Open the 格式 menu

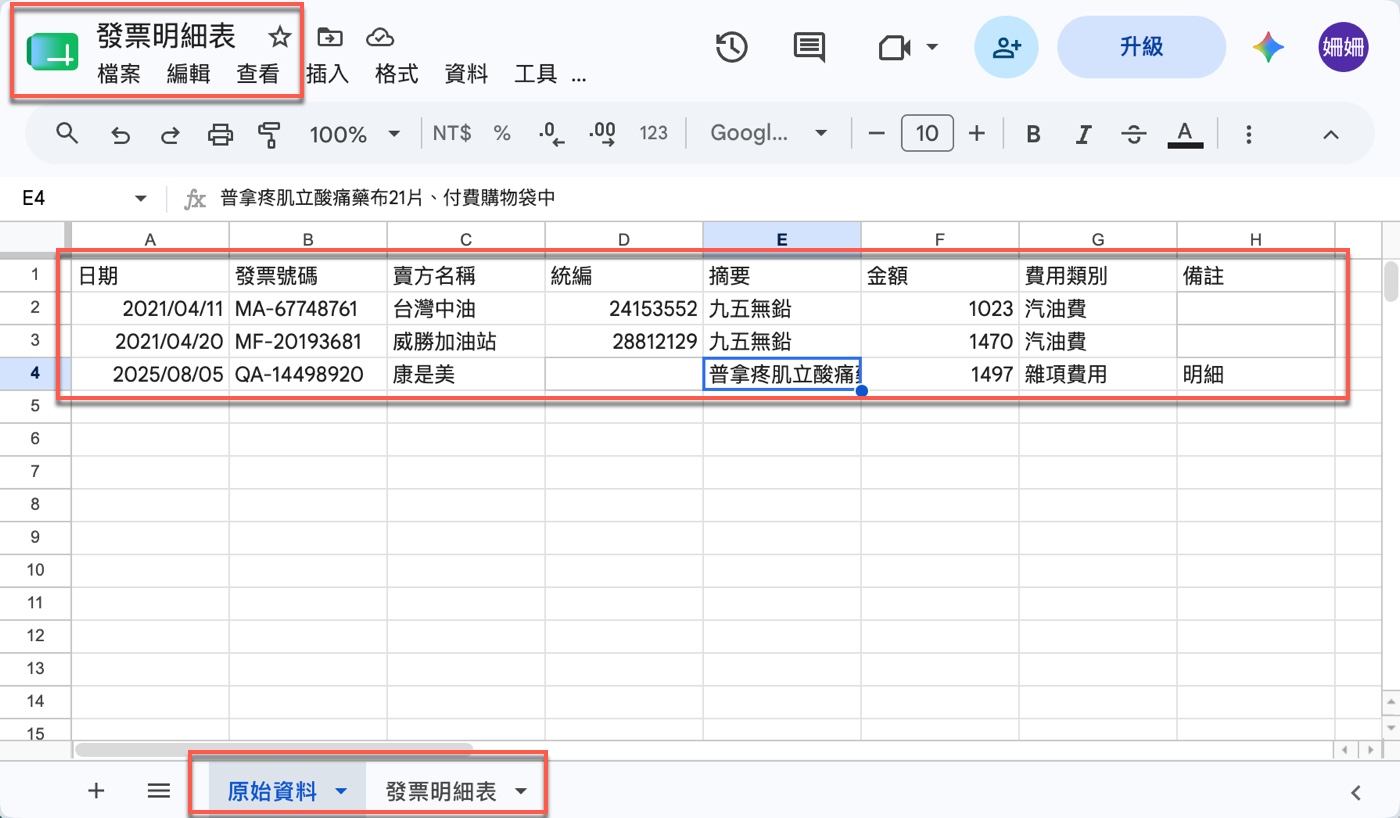pyautogui.click(x=397, y=74)
